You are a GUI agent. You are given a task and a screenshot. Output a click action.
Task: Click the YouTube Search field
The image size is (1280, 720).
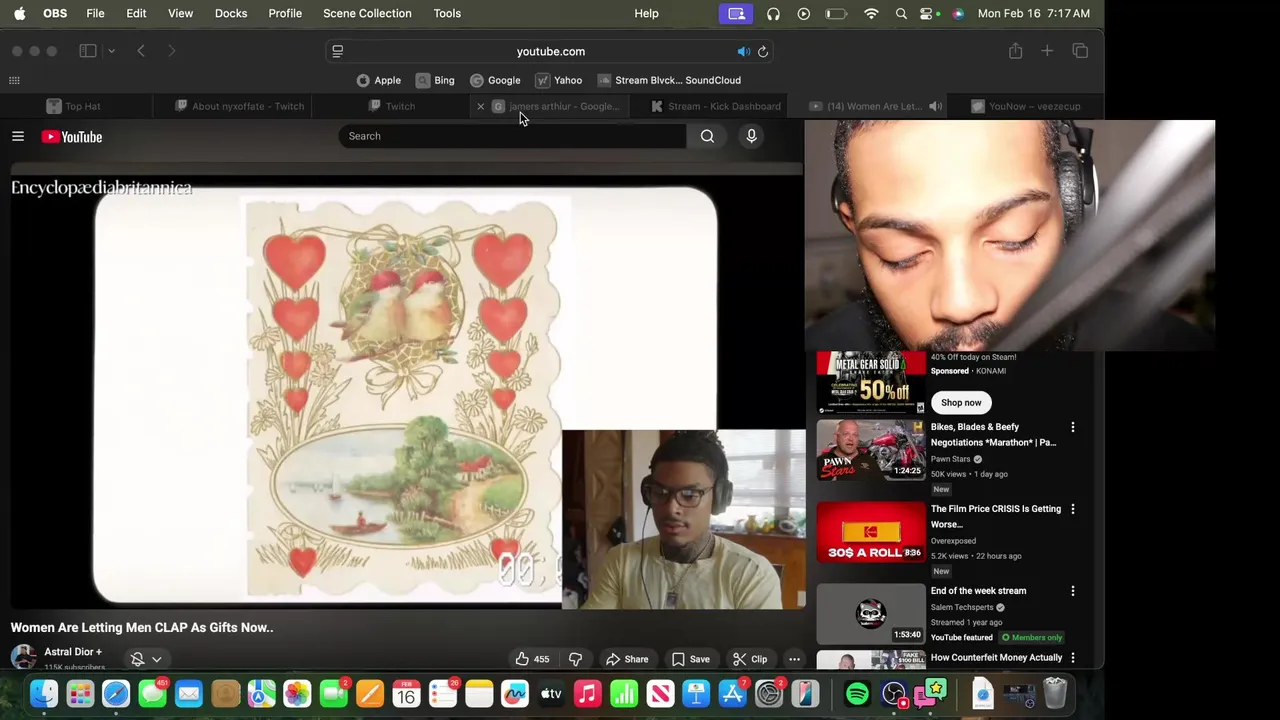[x=512, y=136]
